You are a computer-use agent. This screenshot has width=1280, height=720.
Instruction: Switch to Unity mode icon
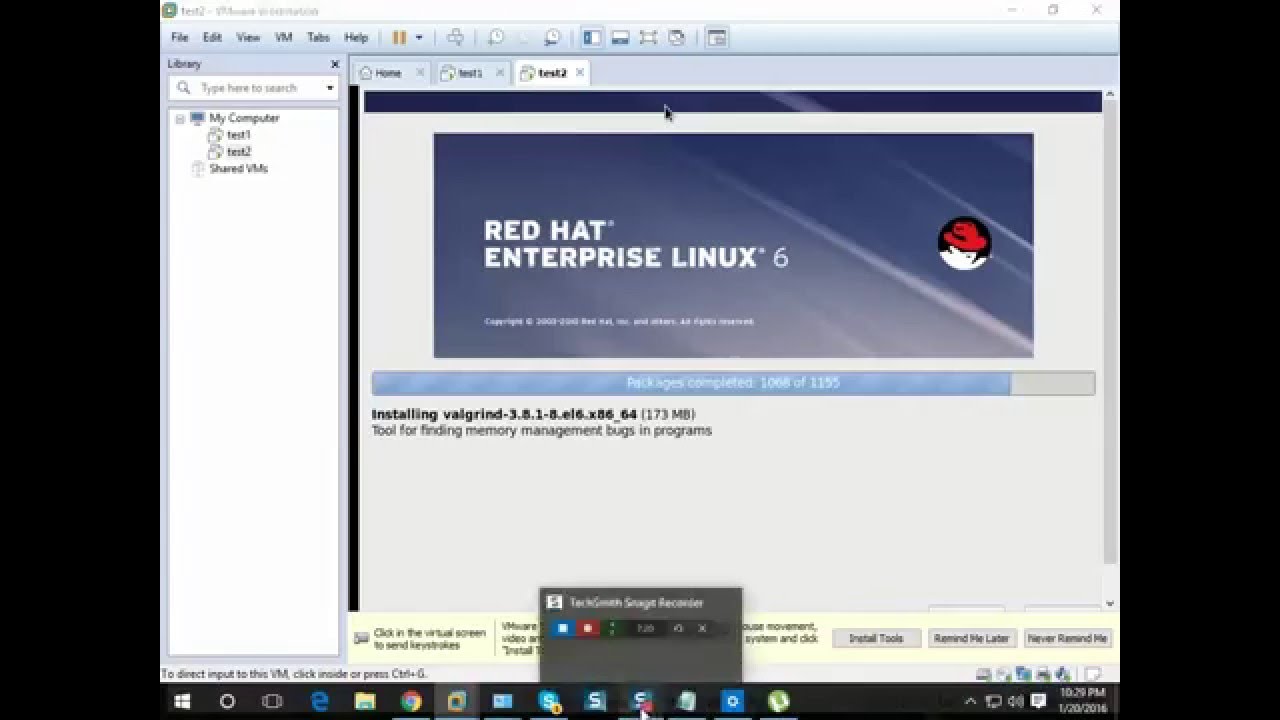tap(677, 38)
